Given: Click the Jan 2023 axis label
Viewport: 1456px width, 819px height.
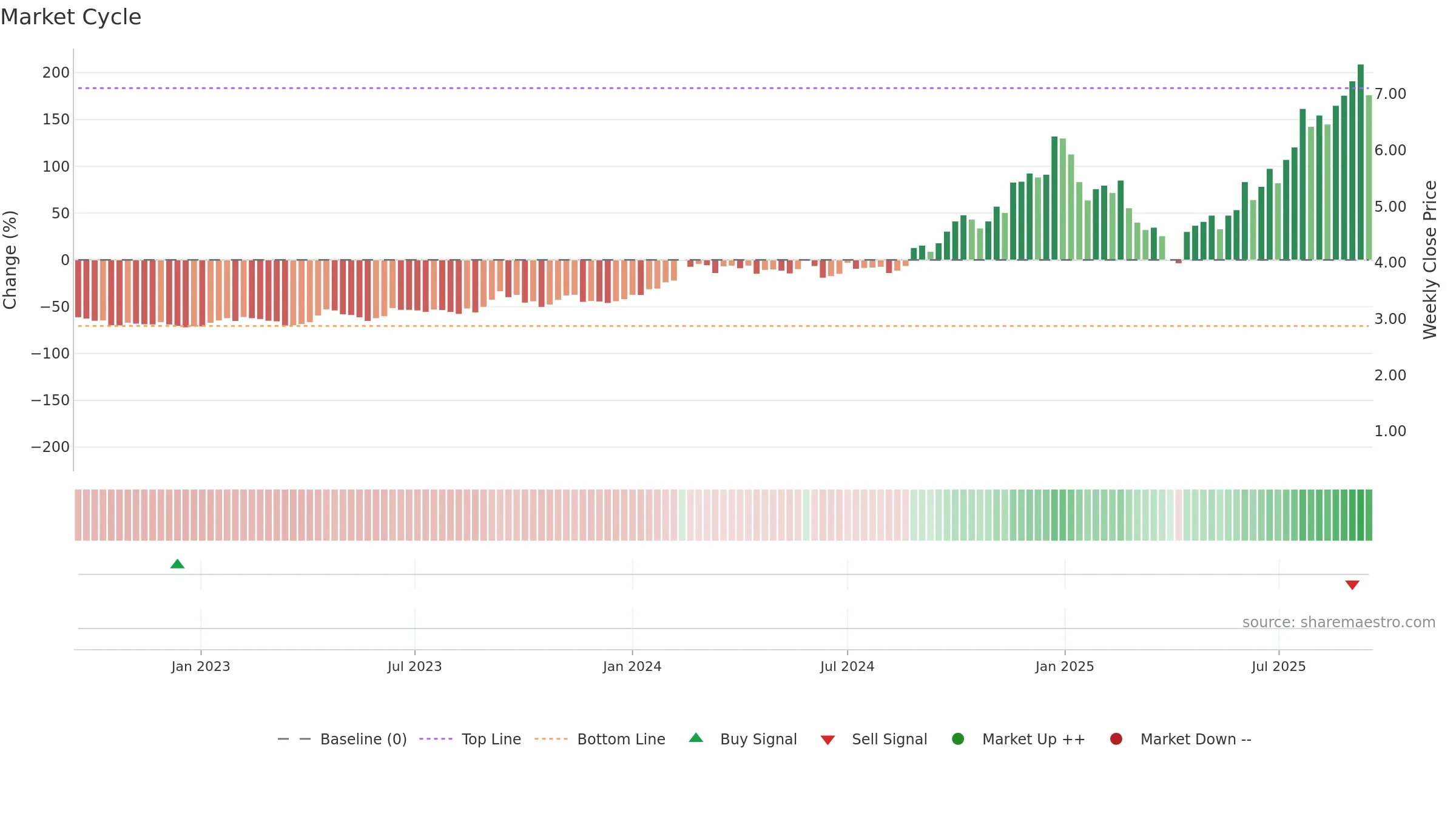Looking at the screenshot, I should [201, 666].
